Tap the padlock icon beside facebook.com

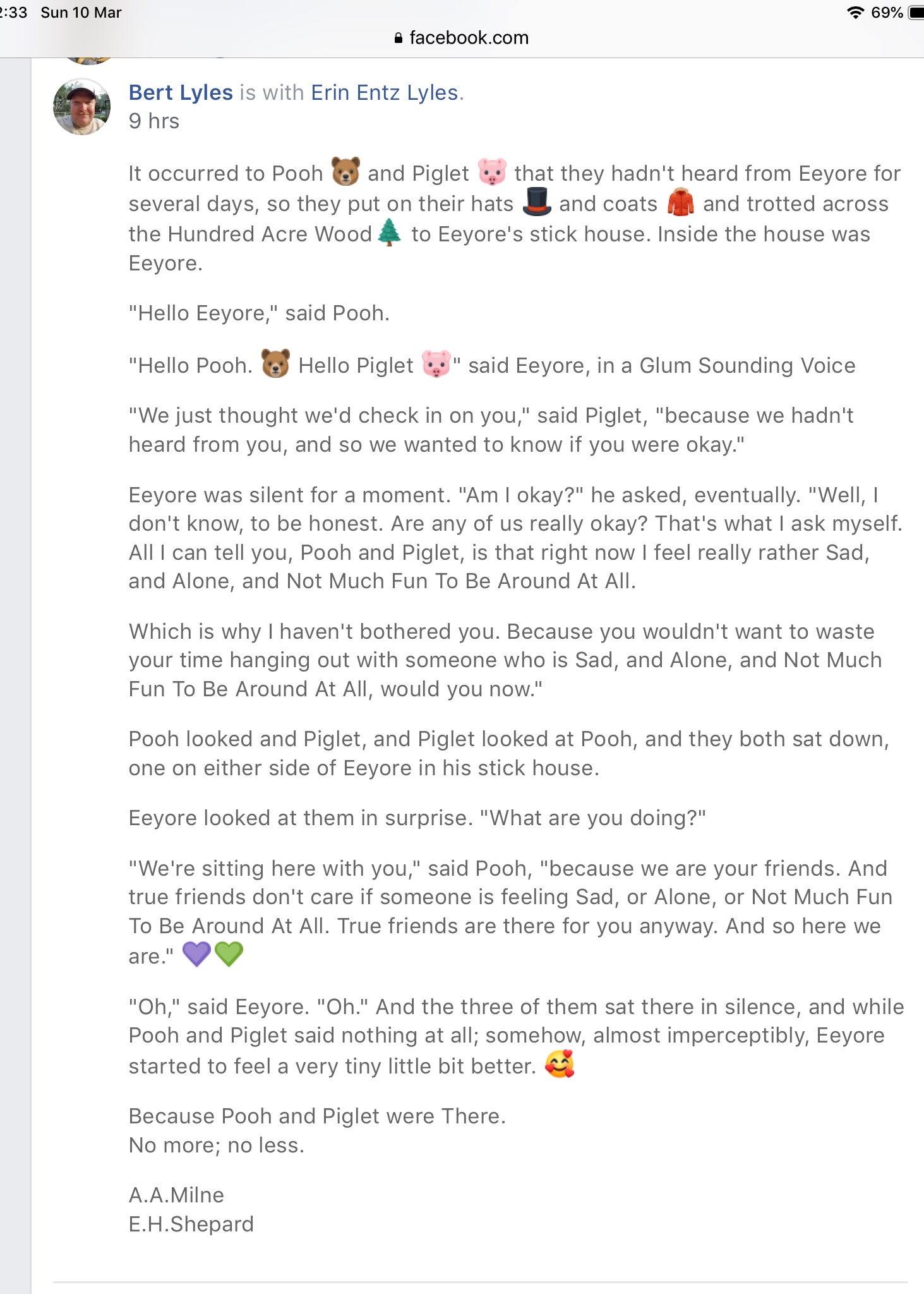coord(398,39)
